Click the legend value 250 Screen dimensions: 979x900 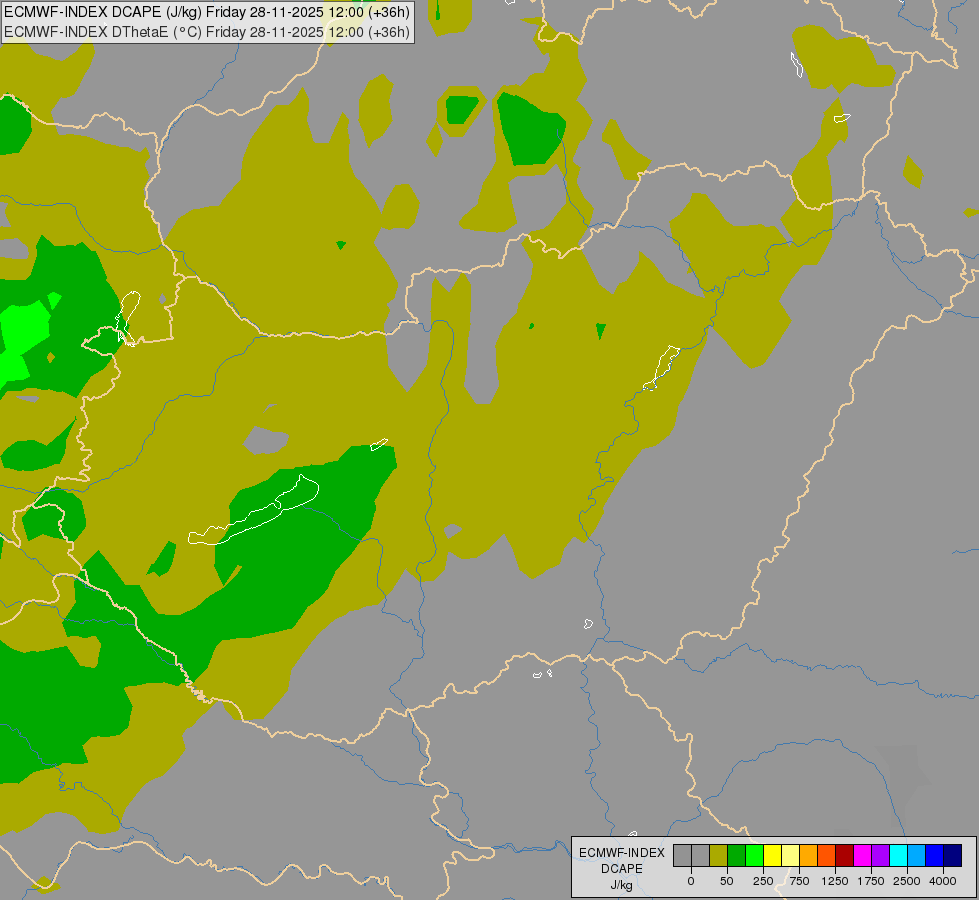click(763, 881)
